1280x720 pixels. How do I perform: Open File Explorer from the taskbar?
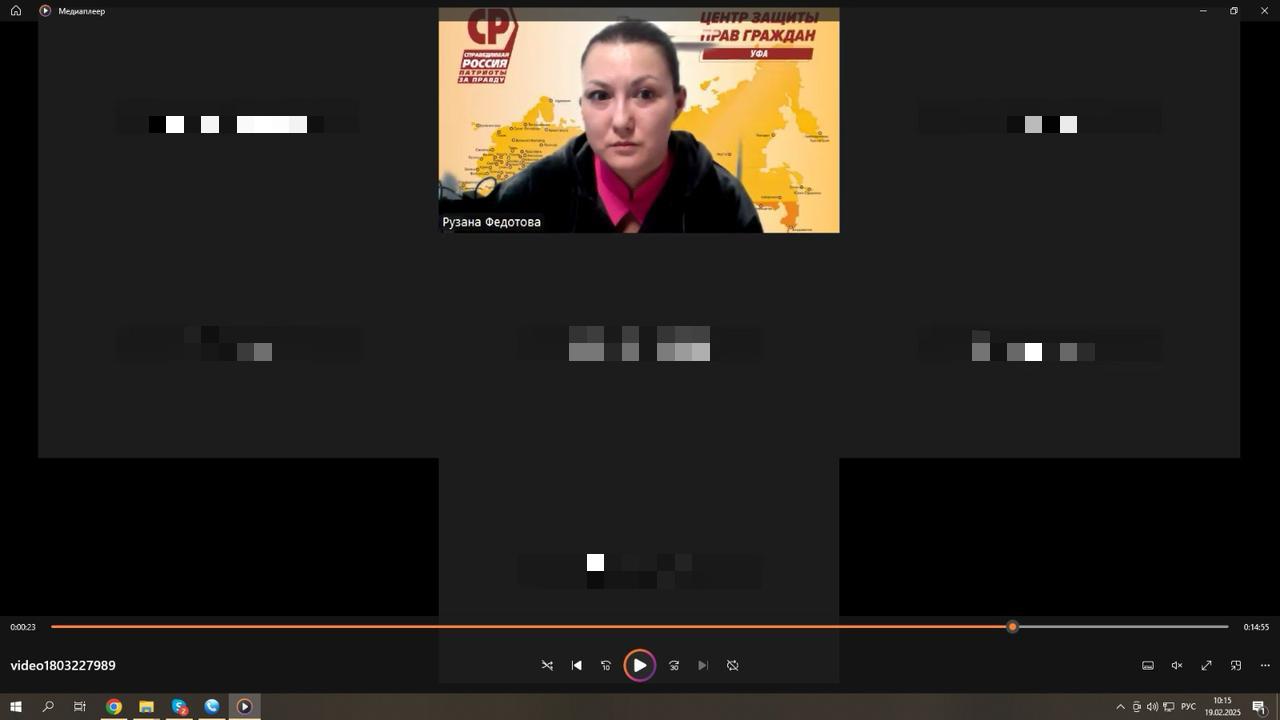coord(146,707)
